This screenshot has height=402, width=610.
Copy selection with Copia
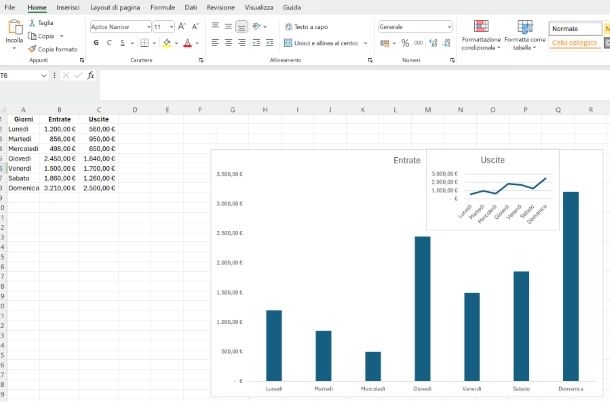click(42, 36)
